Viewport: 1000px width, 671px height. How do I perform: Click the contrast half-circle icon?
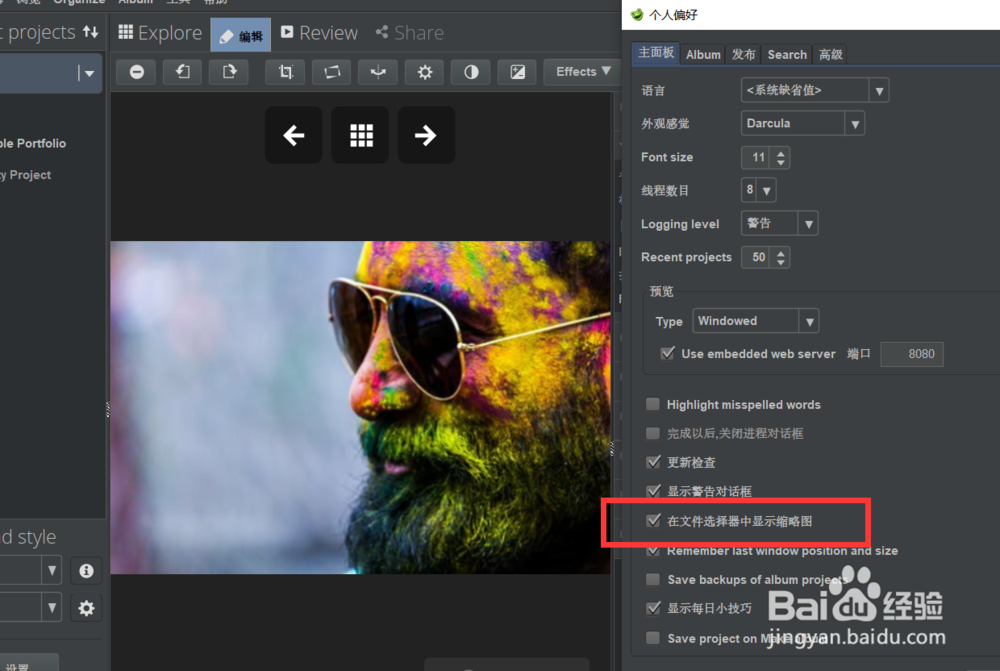[x=471, y=71]
